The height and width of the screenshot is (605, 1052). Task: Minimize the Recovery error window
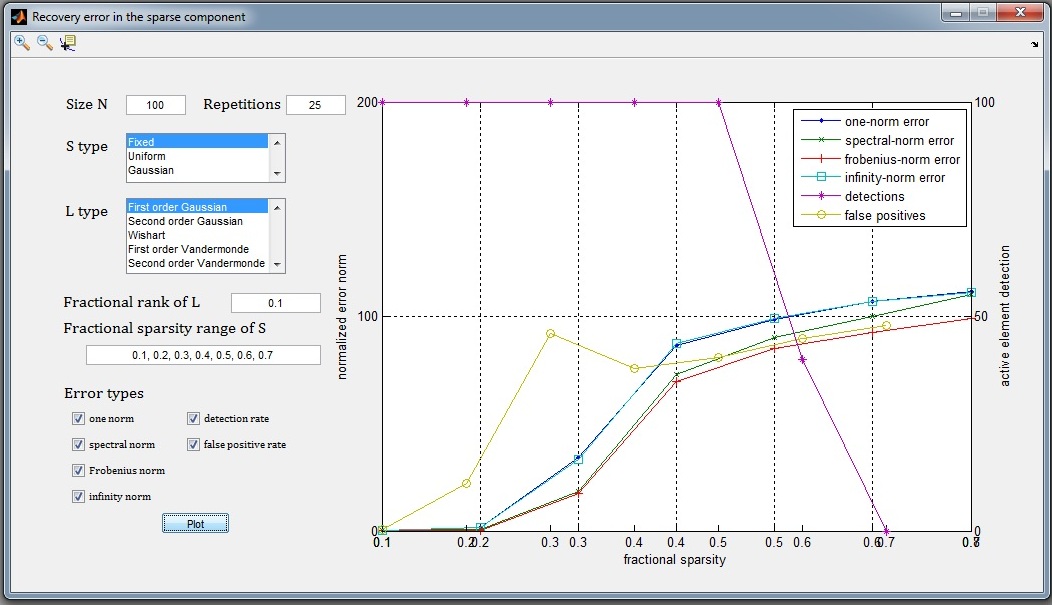click(x=956, y=13)
